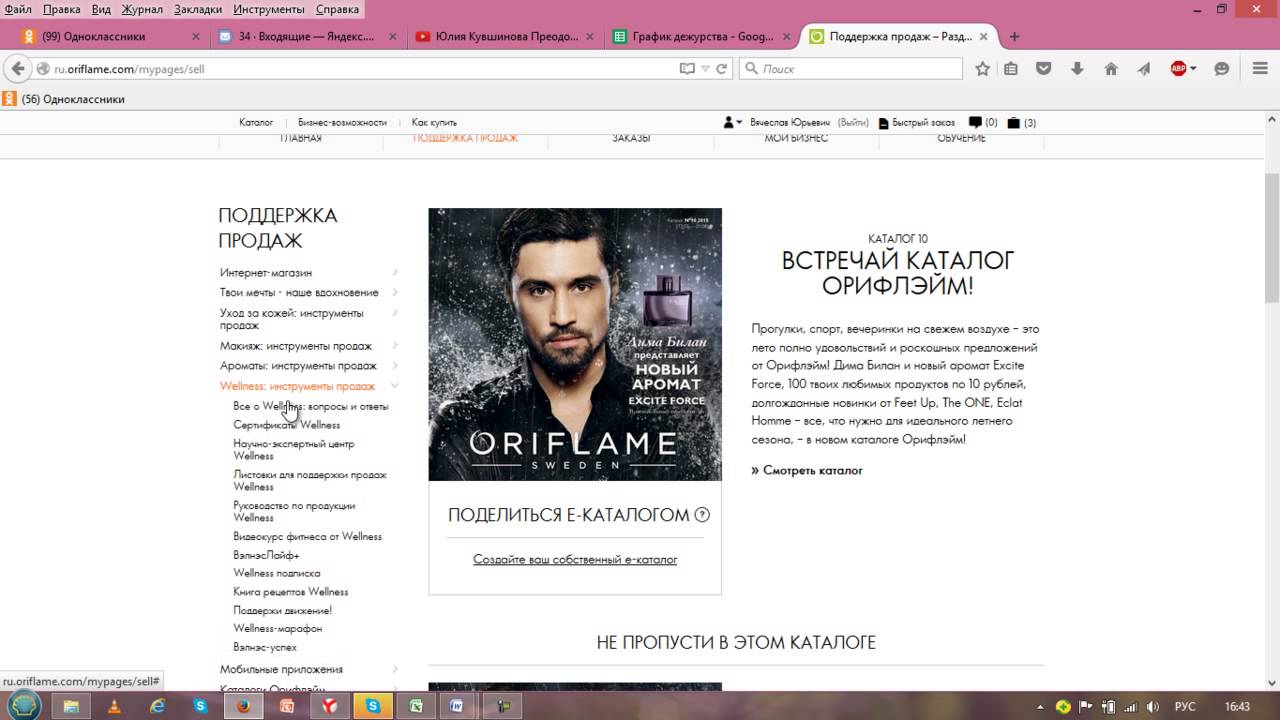Open the bookmarks list icon
Screen dimensions: 1280x720
1011,69
